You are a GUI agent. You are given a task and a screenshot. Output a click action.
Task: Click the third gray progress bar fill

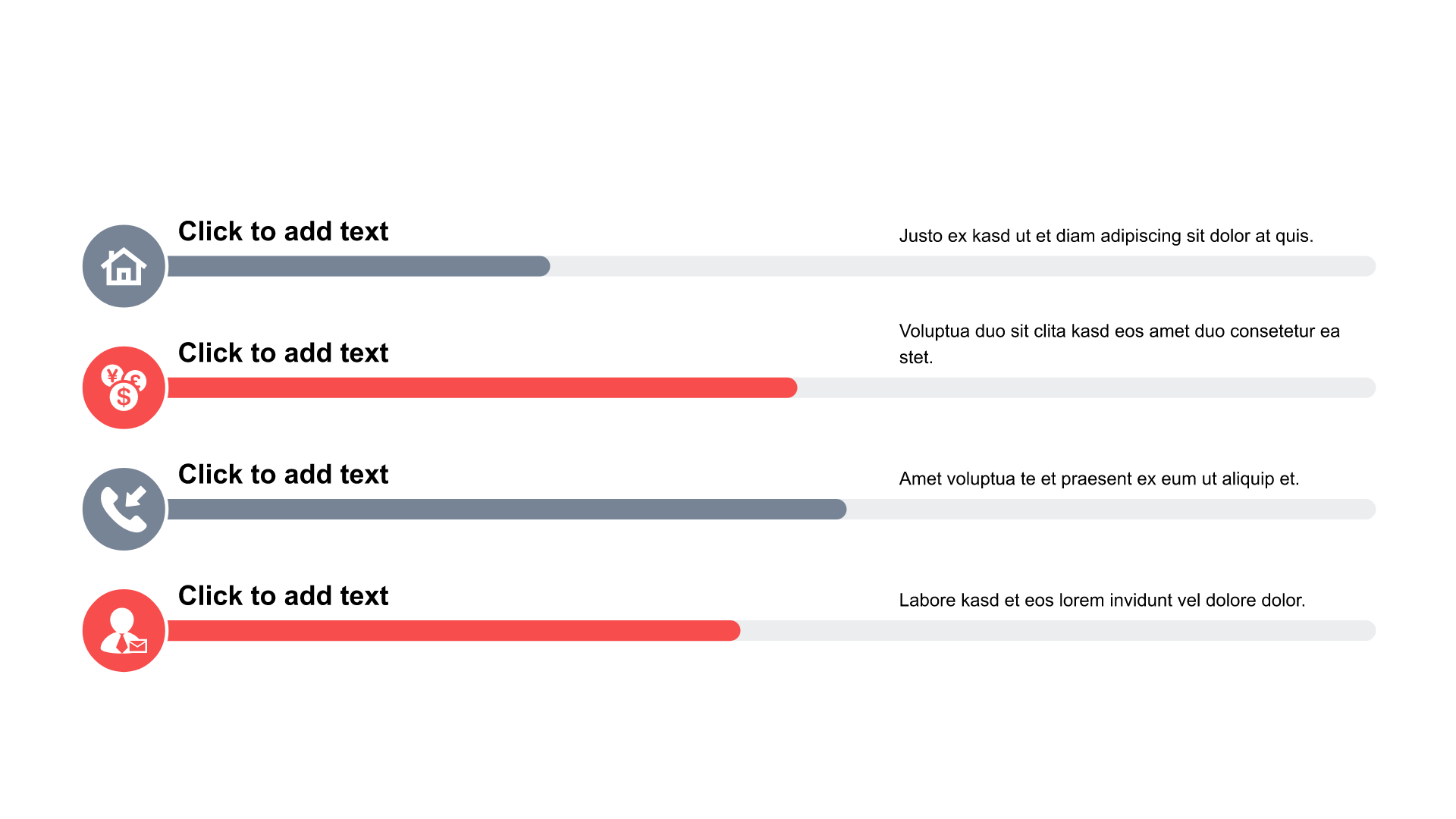pos(507,509)
